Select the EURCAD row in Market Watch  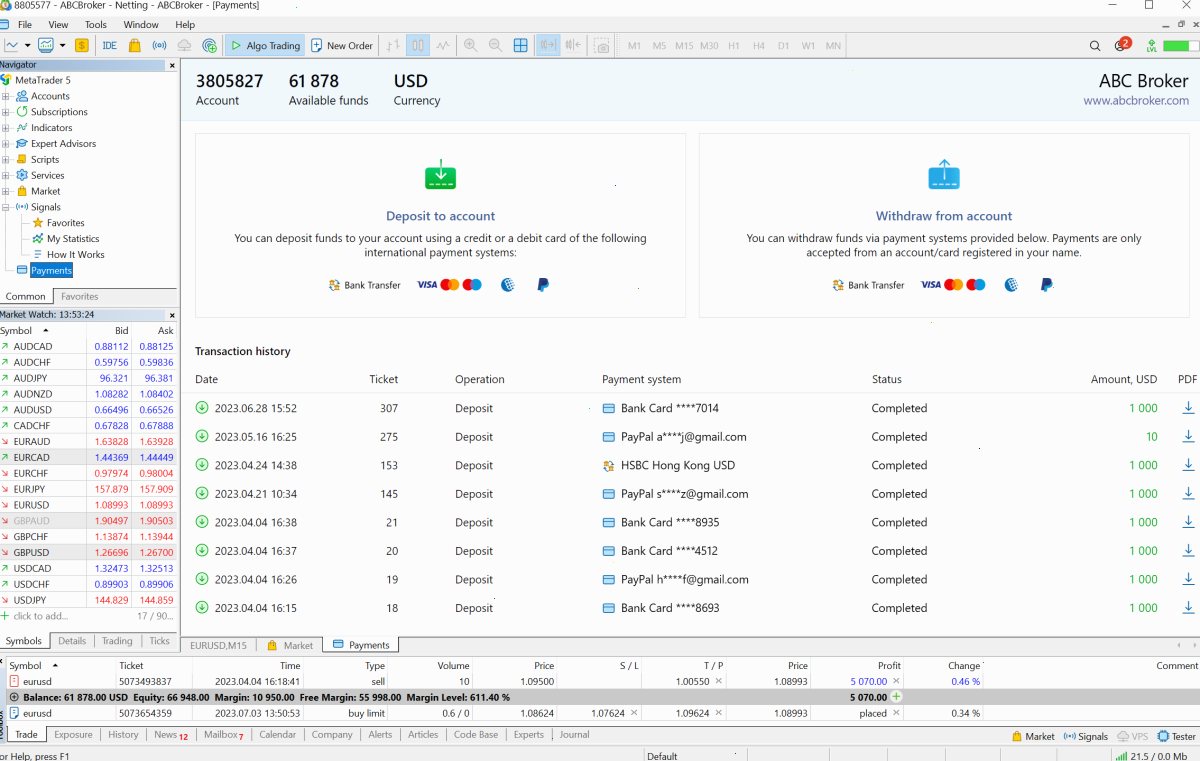pos(89,457)
